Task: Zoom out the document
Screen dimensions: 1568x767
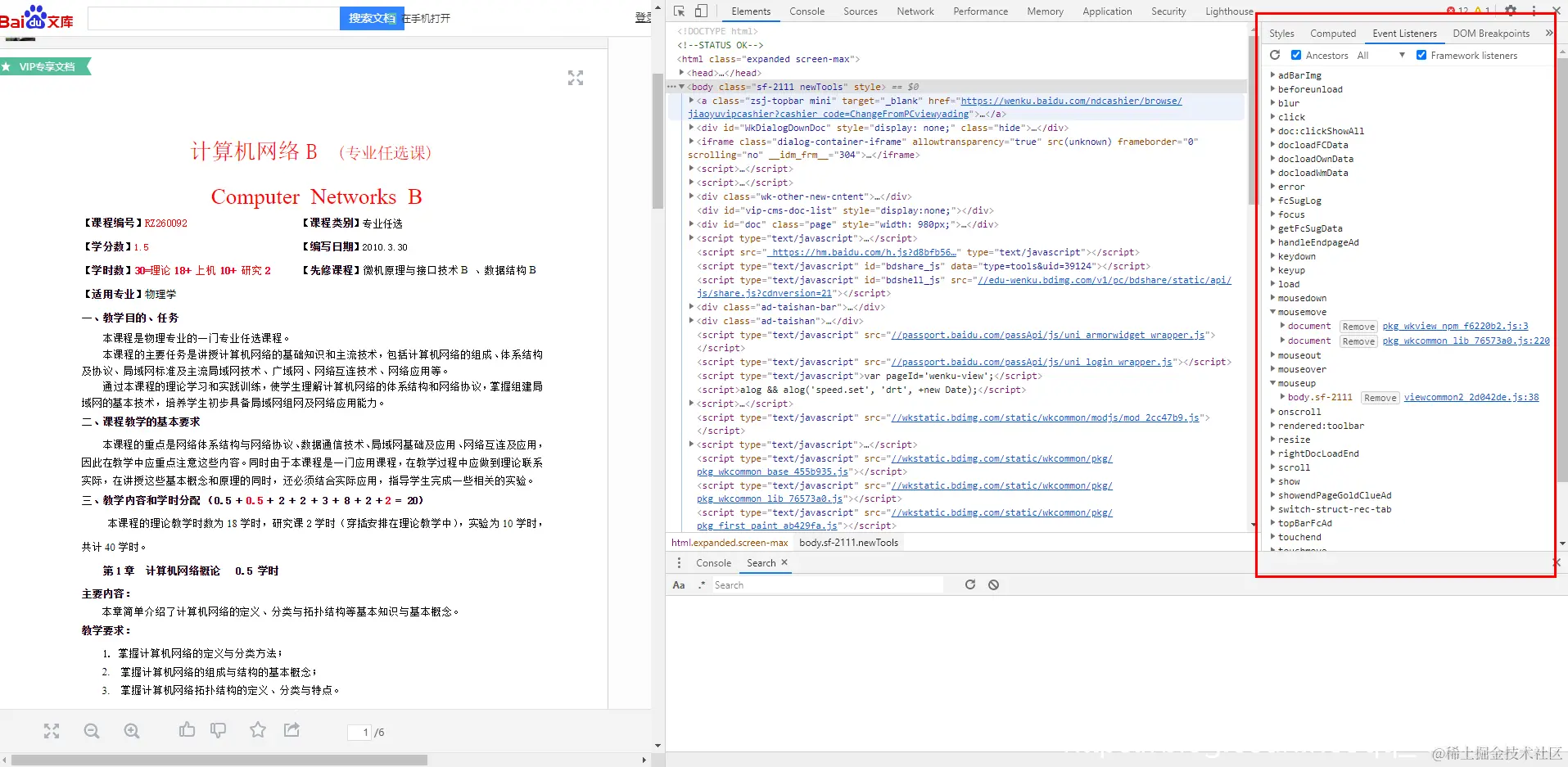Action: tap(92, 731)
